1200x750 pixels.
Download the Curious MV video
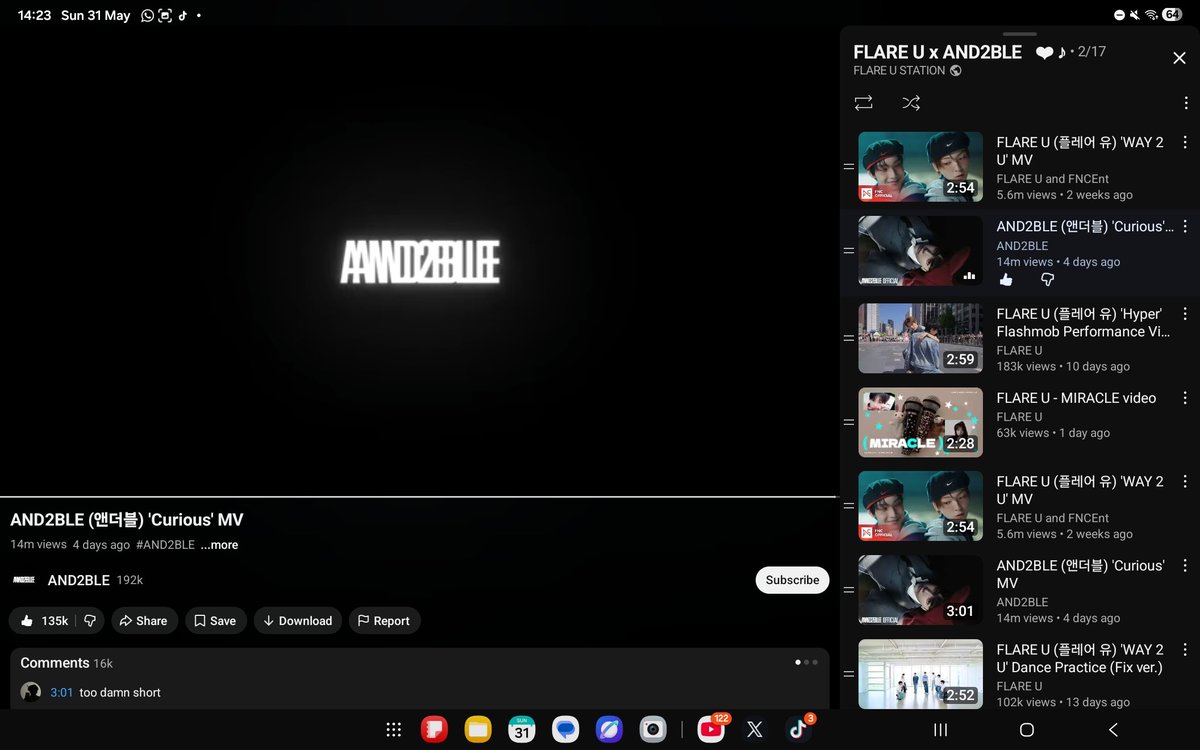point(297,621)
